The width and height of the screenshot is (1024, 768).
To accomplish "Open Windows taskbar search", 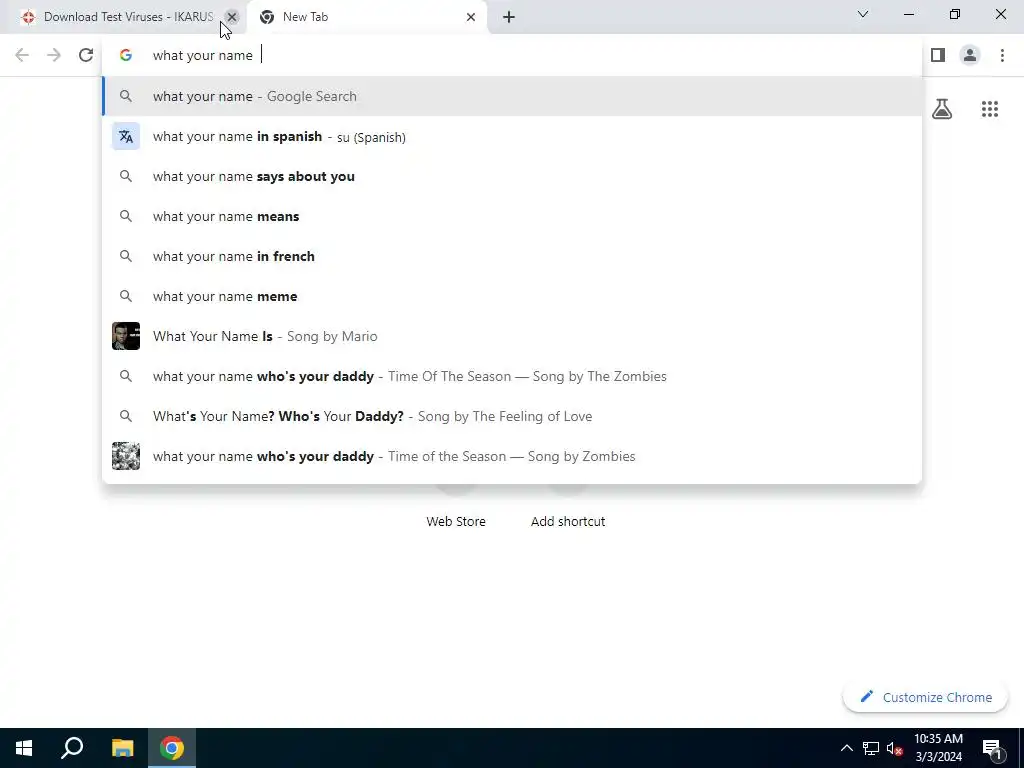I will click(x=72, y=748).
